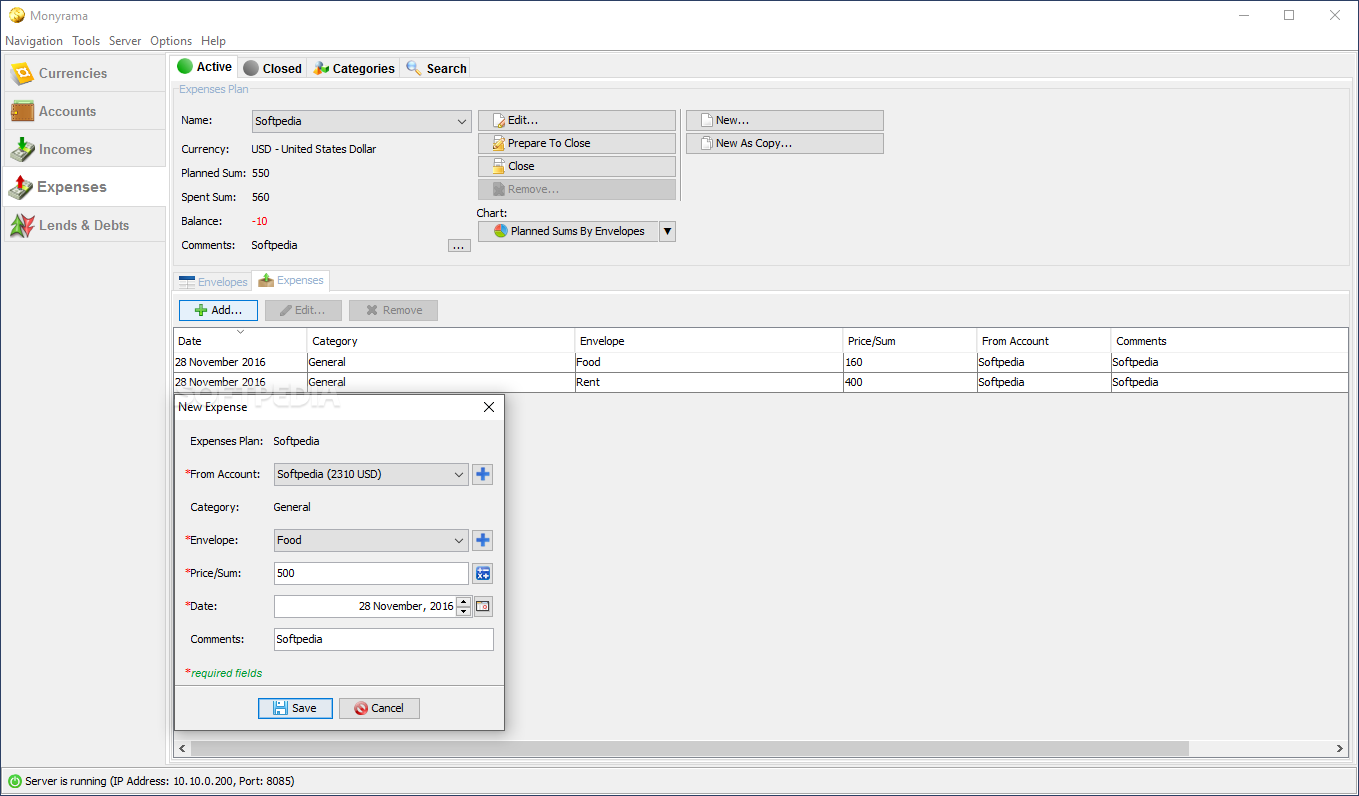Open the chart type arrow dropdown
Viewport: 1359px width, 796px height.
coord(668,232)
